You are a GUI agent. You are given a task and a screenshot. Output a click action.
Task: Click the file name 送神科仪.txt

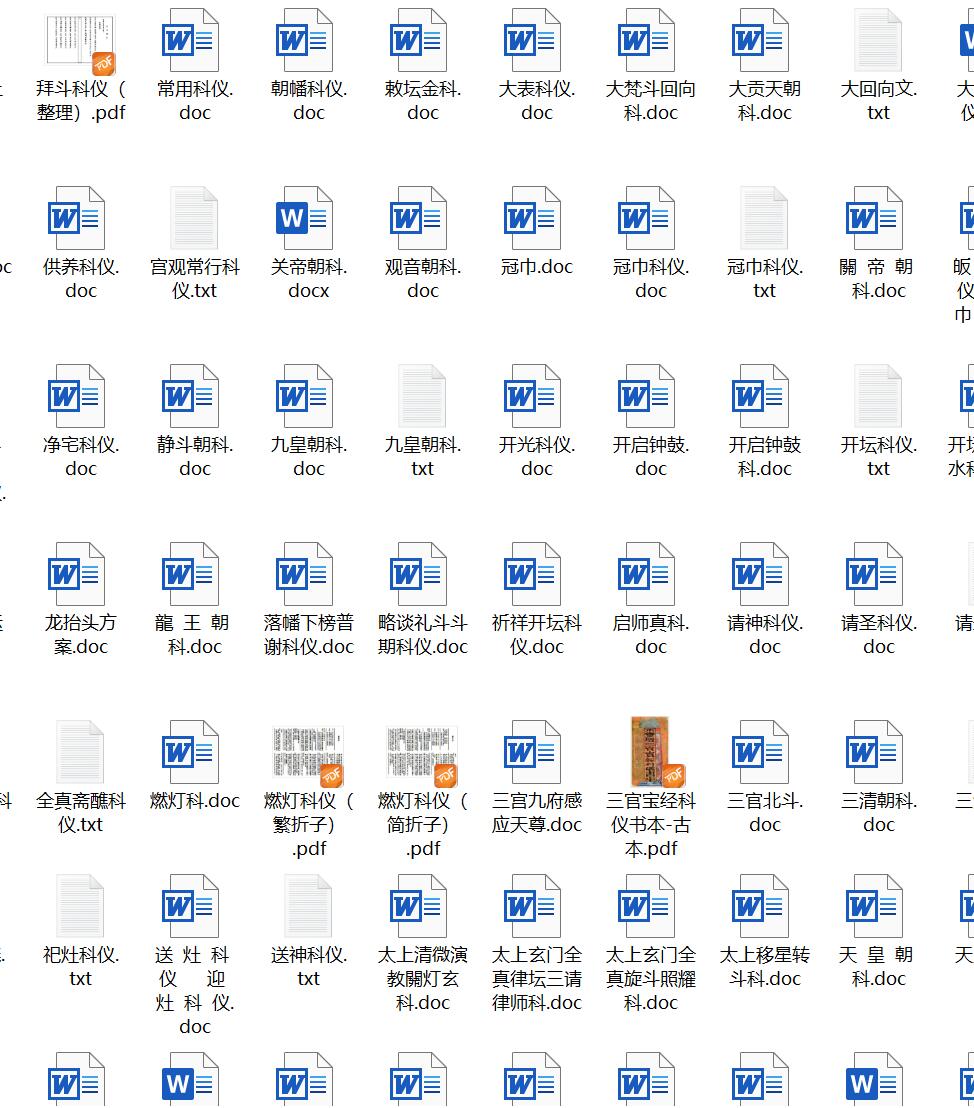(x=309, y=967)
